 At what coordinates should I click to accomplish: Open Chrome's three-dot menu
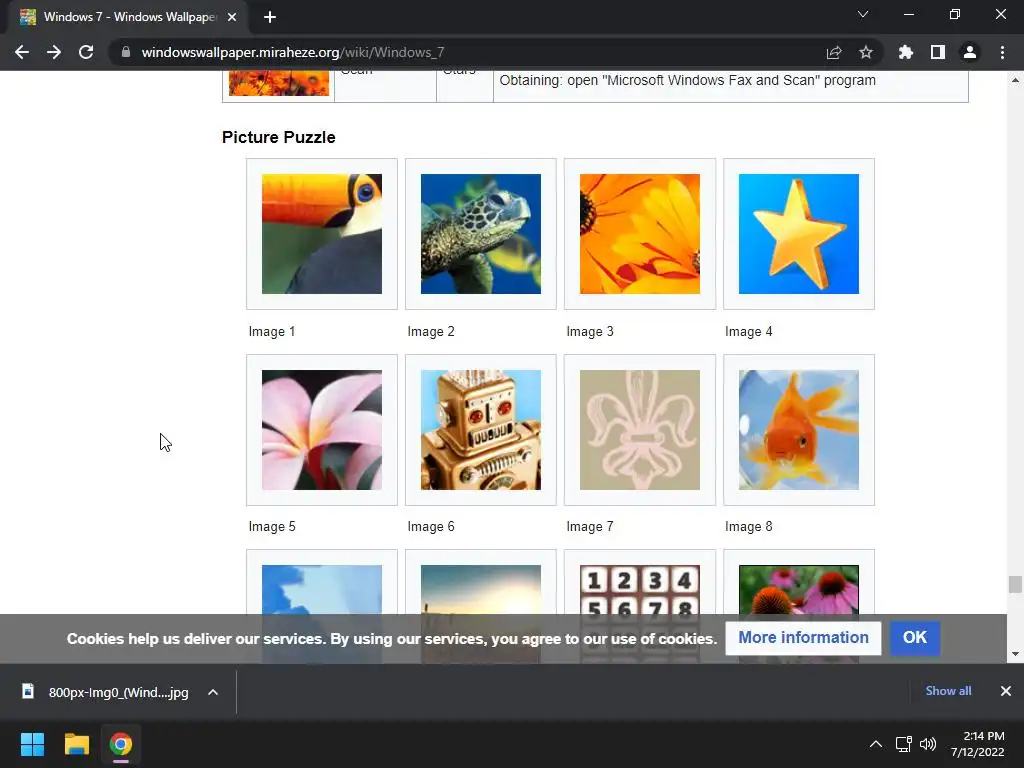tap(1002, 52)
